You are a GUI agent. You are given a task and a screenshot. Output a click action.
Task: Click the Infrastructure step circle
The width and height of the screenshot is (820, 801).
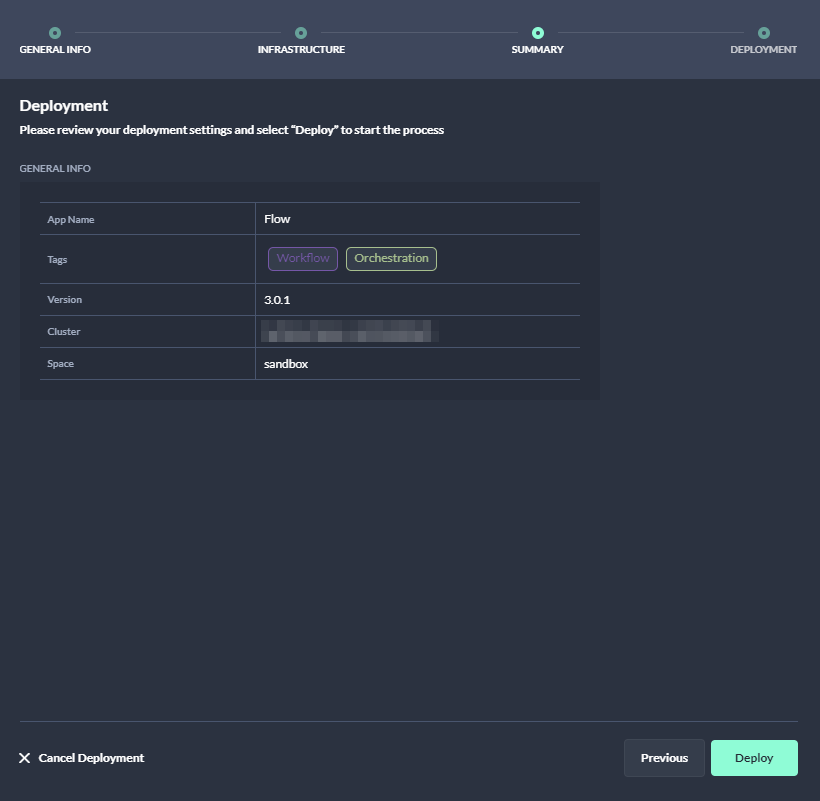point(301,33)
